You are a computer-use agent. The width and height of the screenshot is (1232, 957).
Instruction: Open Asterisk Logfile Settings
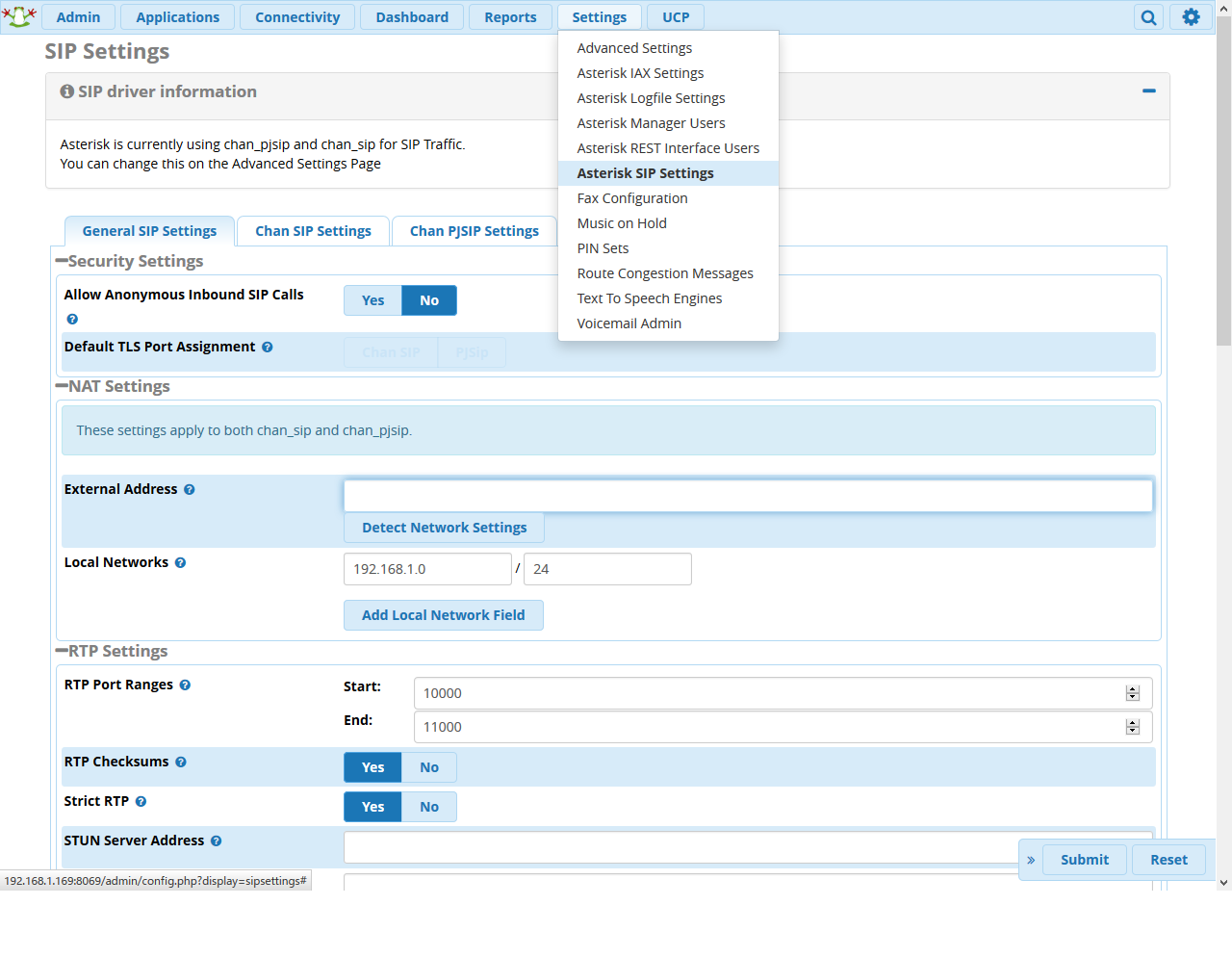[668, 98]
